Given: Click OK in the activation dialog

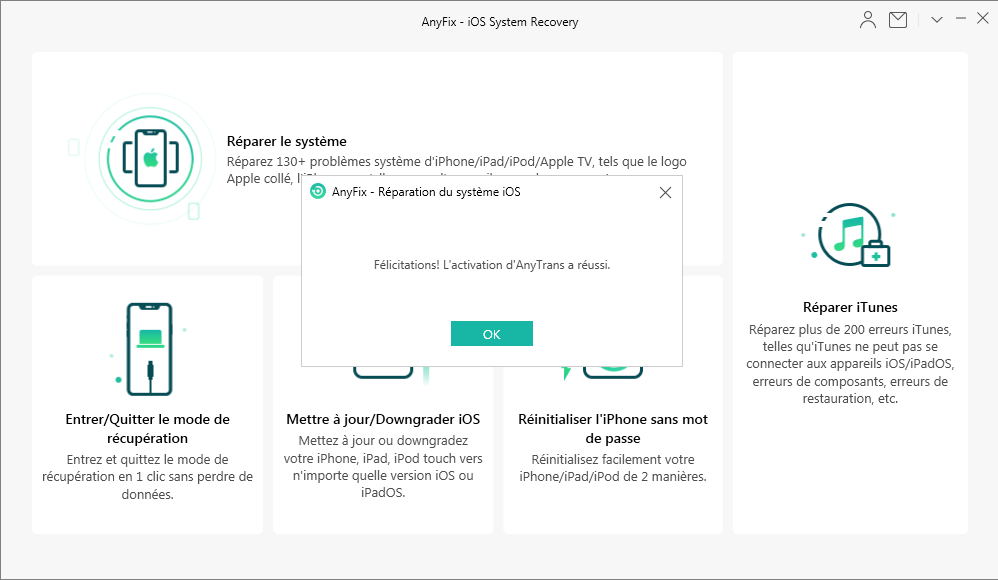Looking at the screenshot, I should pos(491,334).
